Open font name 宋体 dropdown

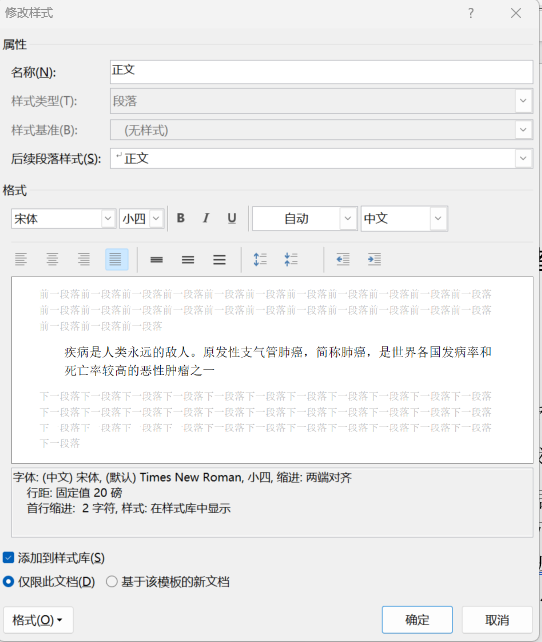(x=108, y=218)
